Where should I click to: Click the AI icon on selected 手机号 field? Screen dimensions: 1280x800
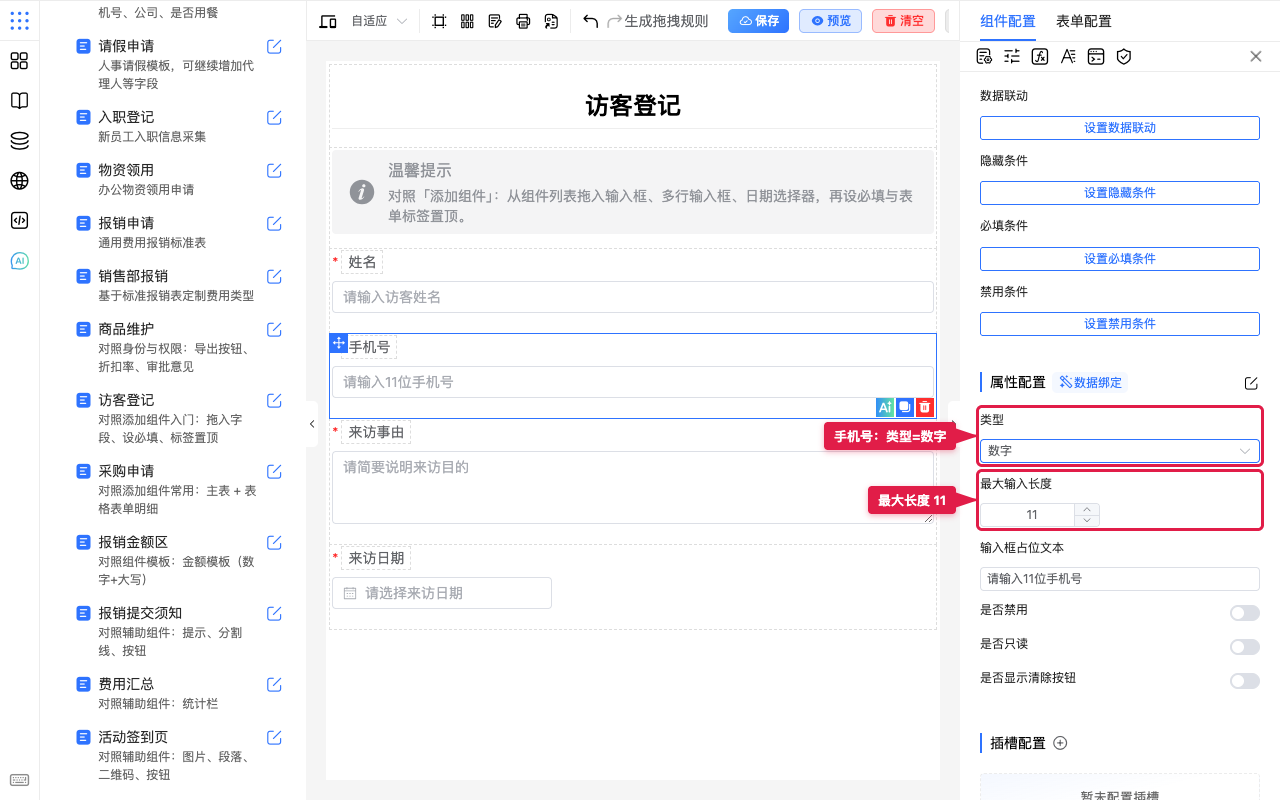click(884, 407)
